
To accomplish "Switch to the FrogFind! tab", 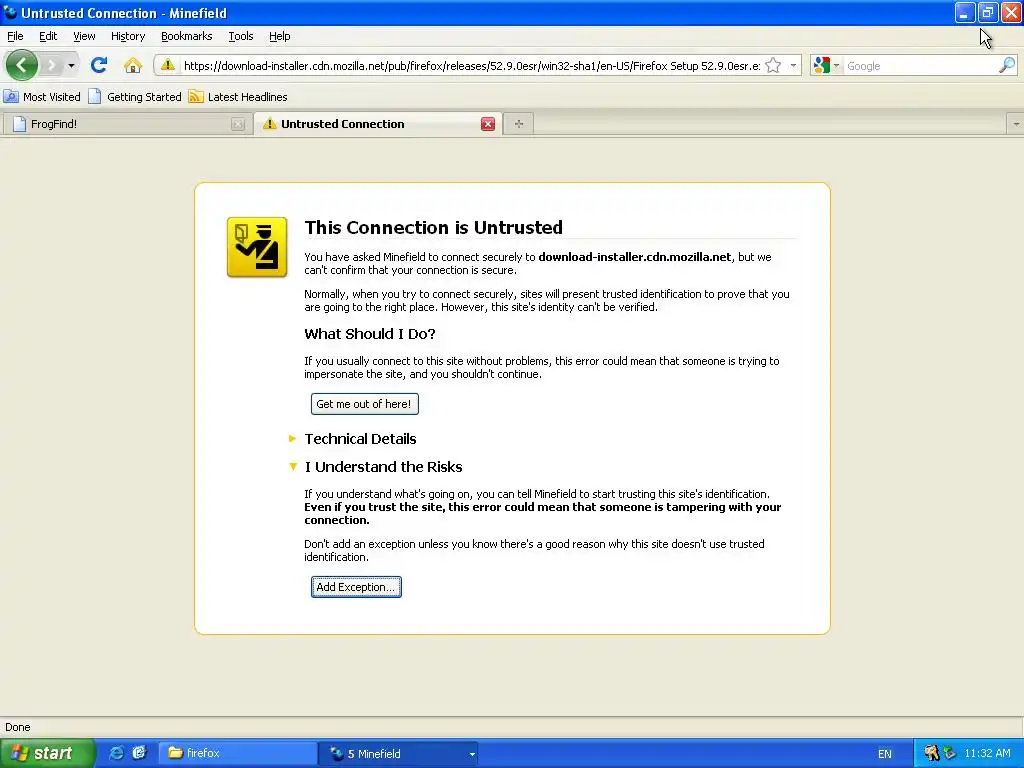I will coord(126,124).
